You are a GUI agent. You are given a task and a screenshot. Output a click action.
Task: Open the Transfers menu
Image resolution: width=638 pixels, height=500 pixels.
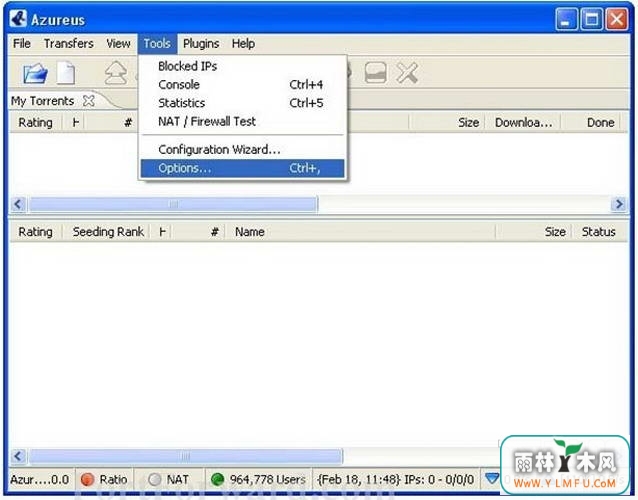(69, 44)
